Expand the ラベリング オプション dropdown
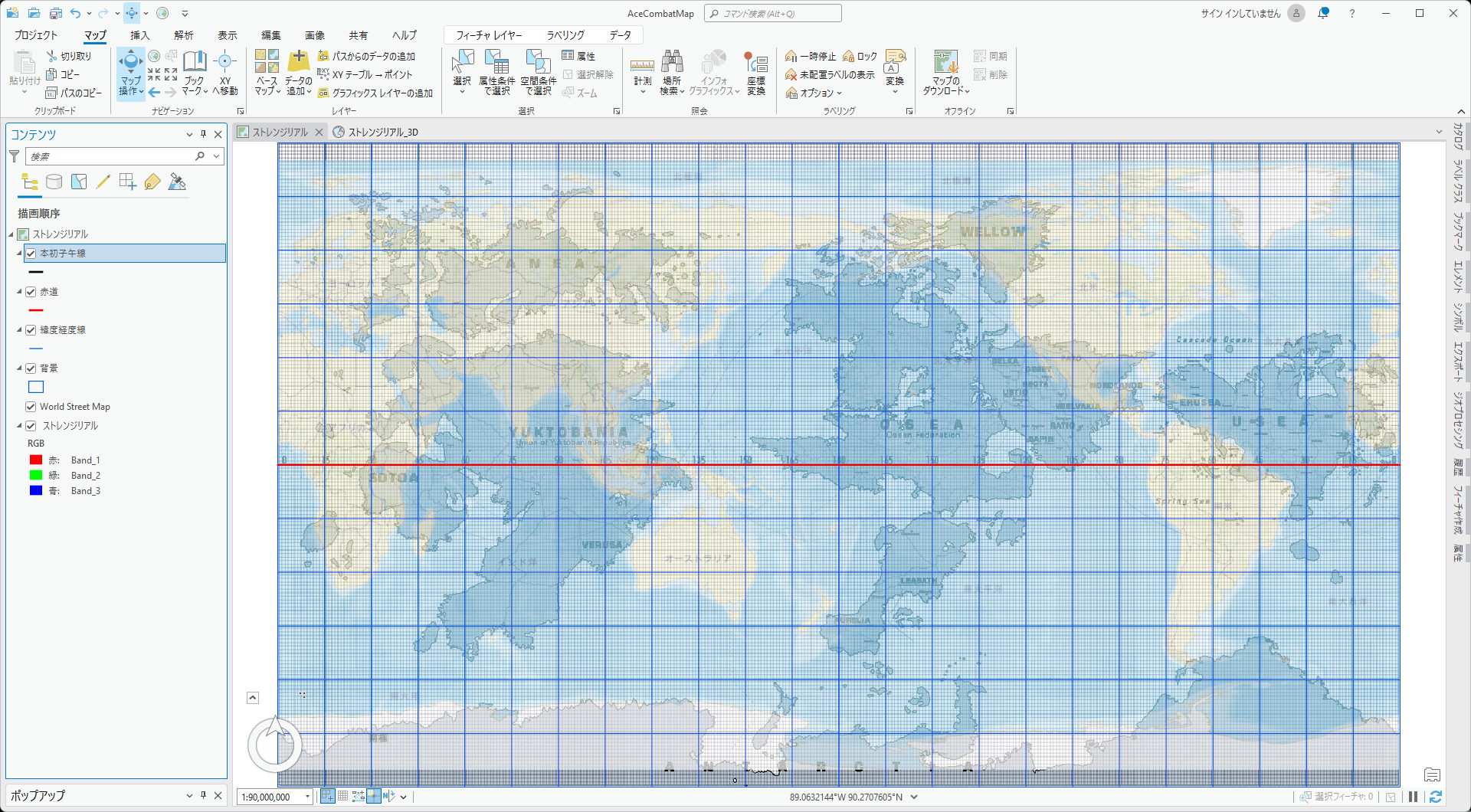1471x812 pixels. [814, 93]
